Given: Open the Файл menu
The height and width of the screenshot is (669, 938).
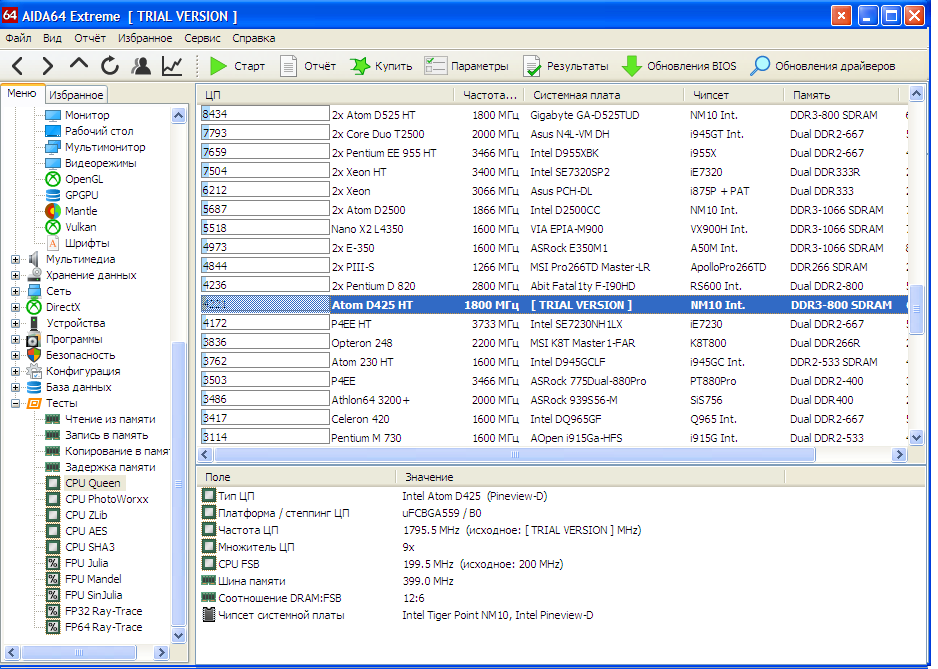Looking at the screenshot, I should point(19,38).
